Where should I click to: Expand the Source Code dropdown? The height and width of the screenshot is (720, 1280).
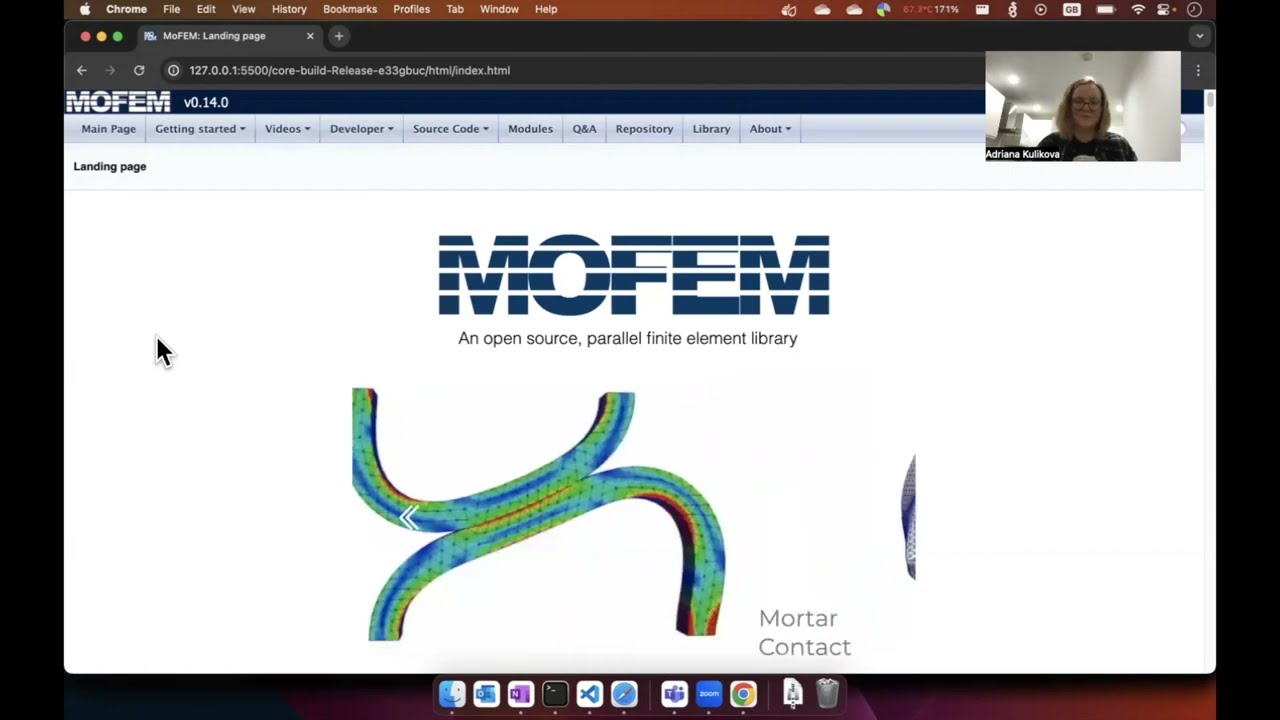[451, 129]
